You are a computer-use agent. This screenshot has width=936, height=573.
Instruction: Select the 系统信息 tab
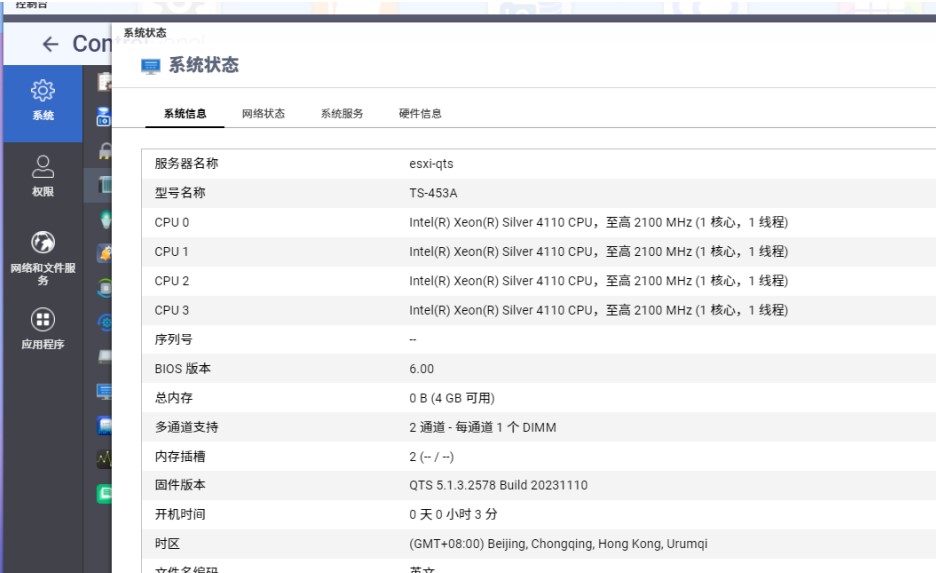(x=185, y=113)
